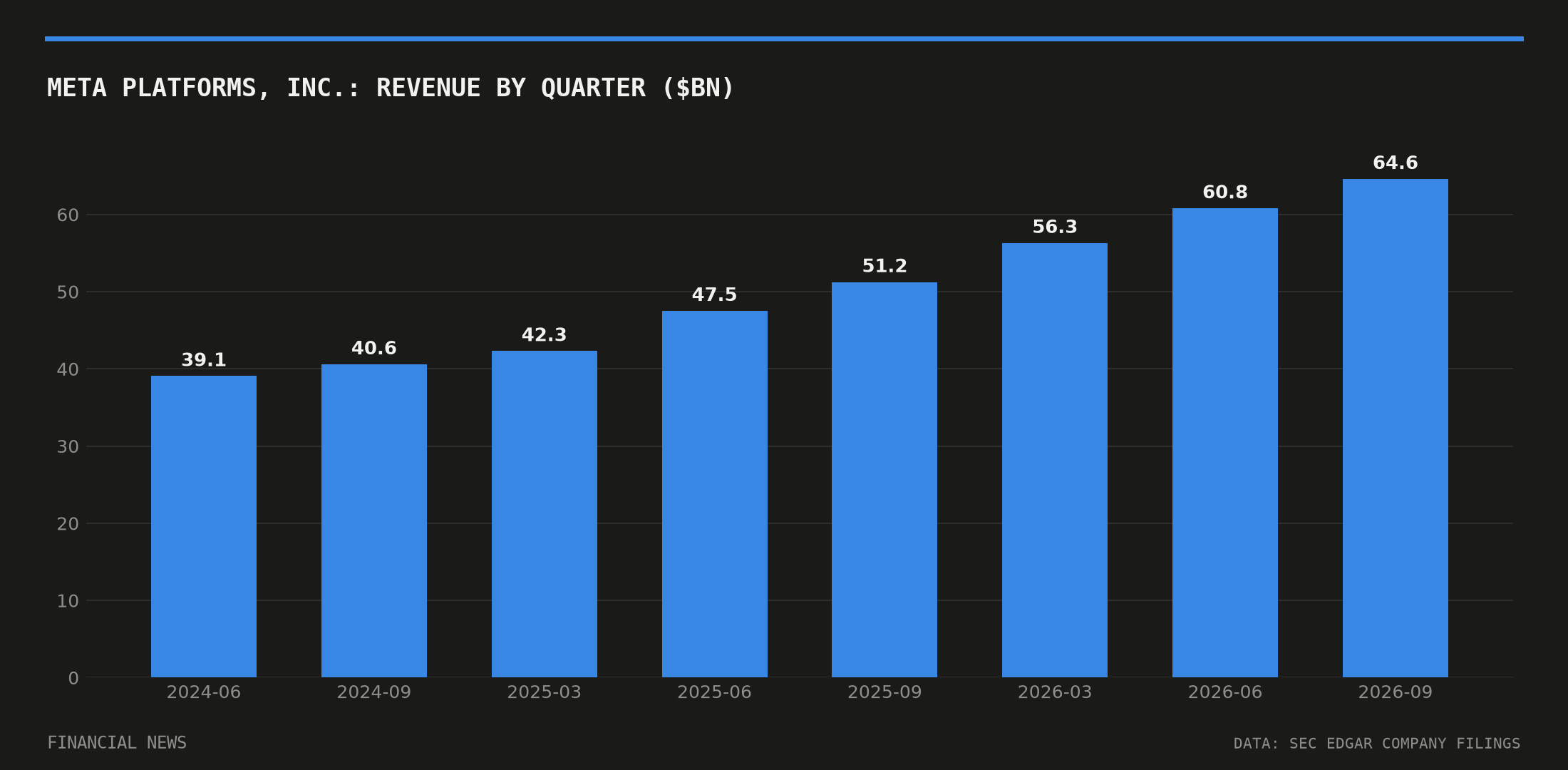Click the 2025-03 x-axis label

pyautogui.click(x=545, y=692)
